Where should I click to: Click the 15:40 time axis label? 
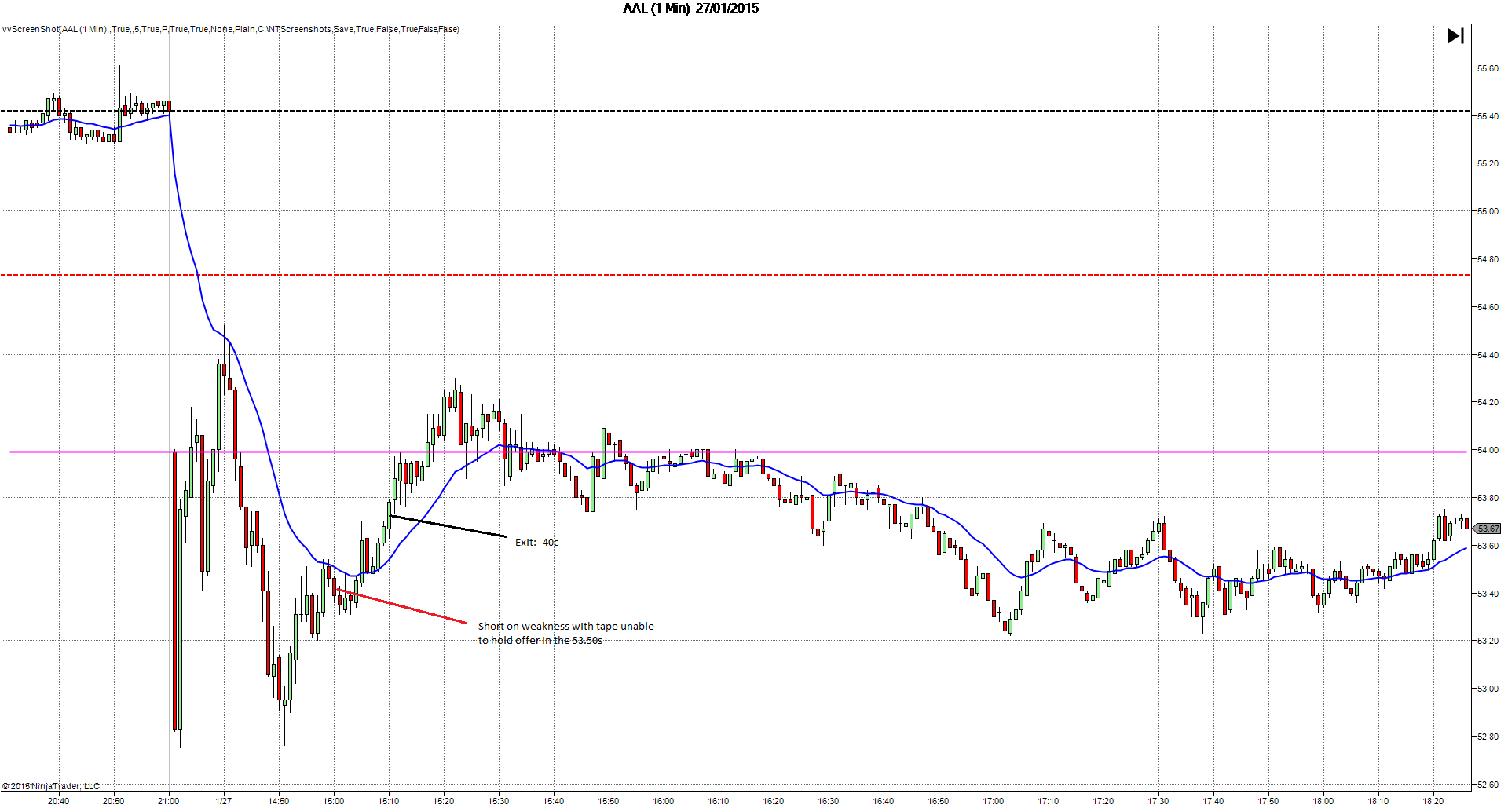(553, 801)
